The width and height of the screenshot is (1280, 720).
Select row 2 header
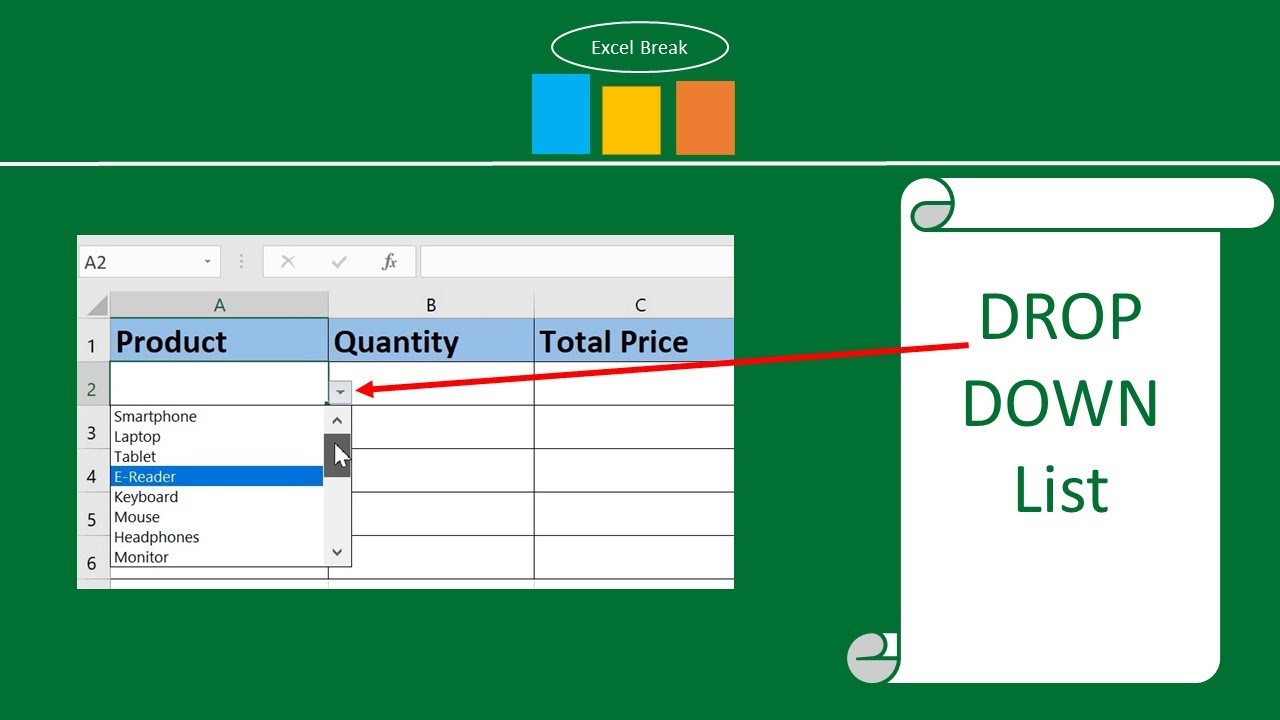click(93, 384)
